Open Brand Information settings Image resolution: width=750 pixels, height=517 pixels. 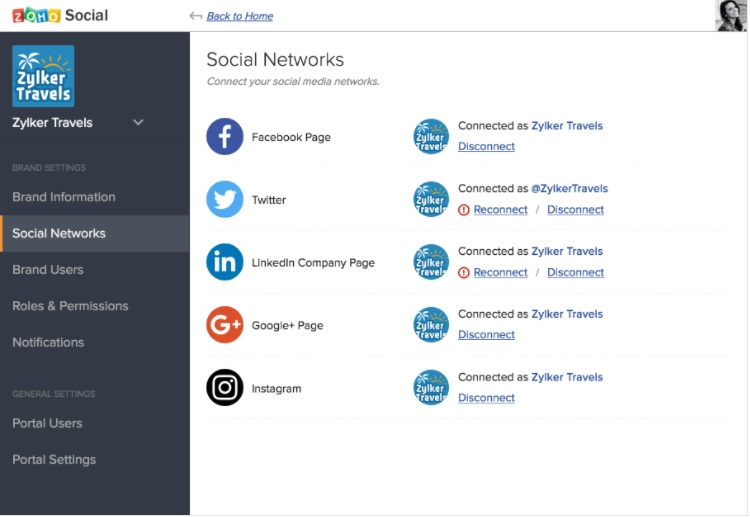pos(64,197)
